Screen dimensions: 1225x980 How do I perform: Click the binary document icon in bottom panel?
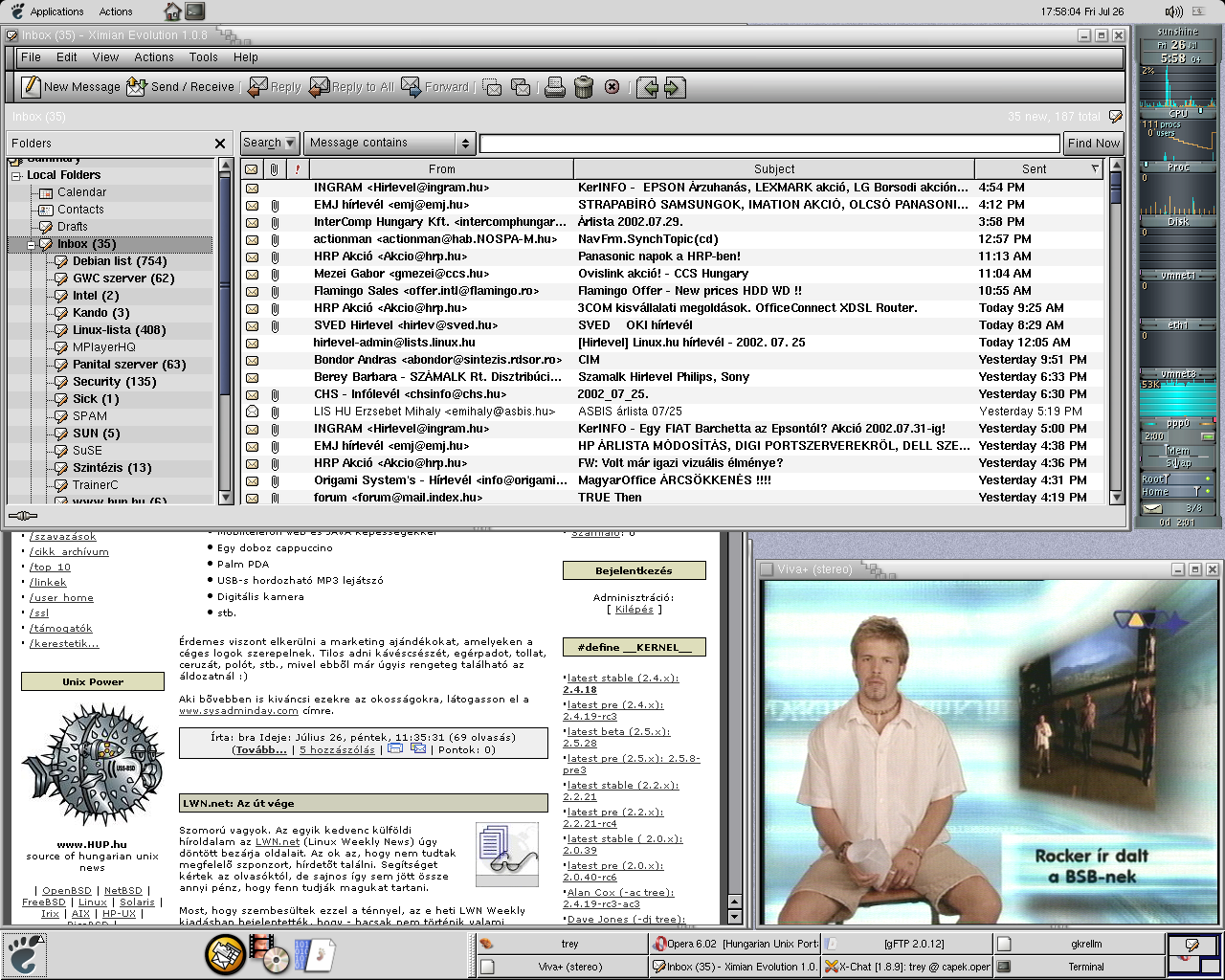coord(313,954)
